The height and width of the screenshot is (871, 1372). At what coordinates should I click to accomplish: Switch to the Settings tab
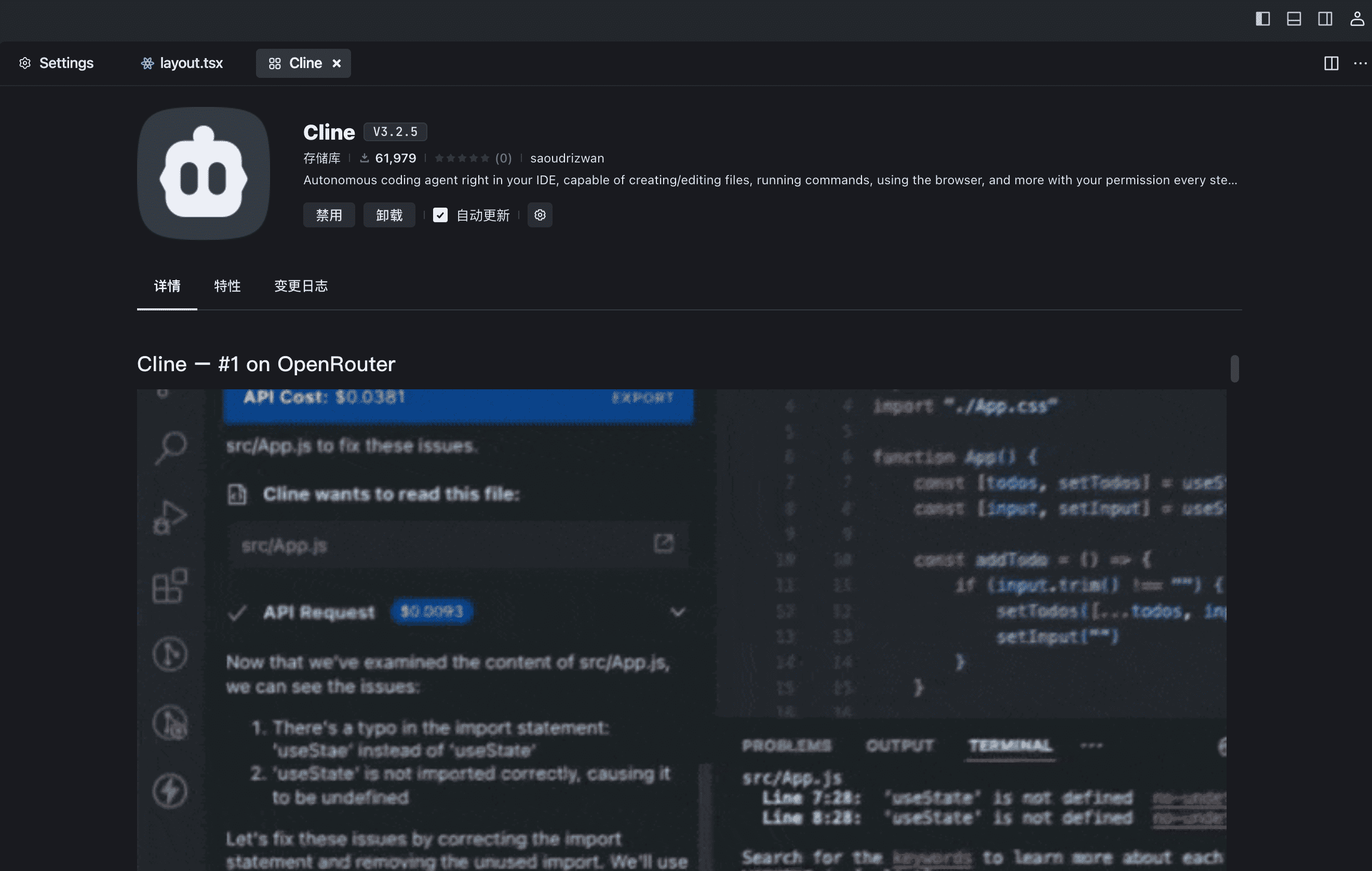[x=57, y=63]
